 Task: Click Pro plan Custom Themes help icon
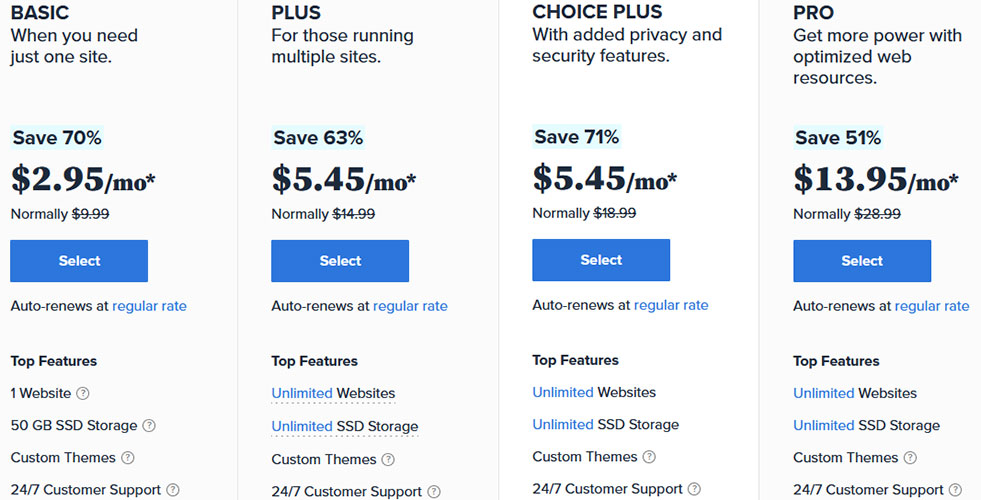click(x=910, y=458)
